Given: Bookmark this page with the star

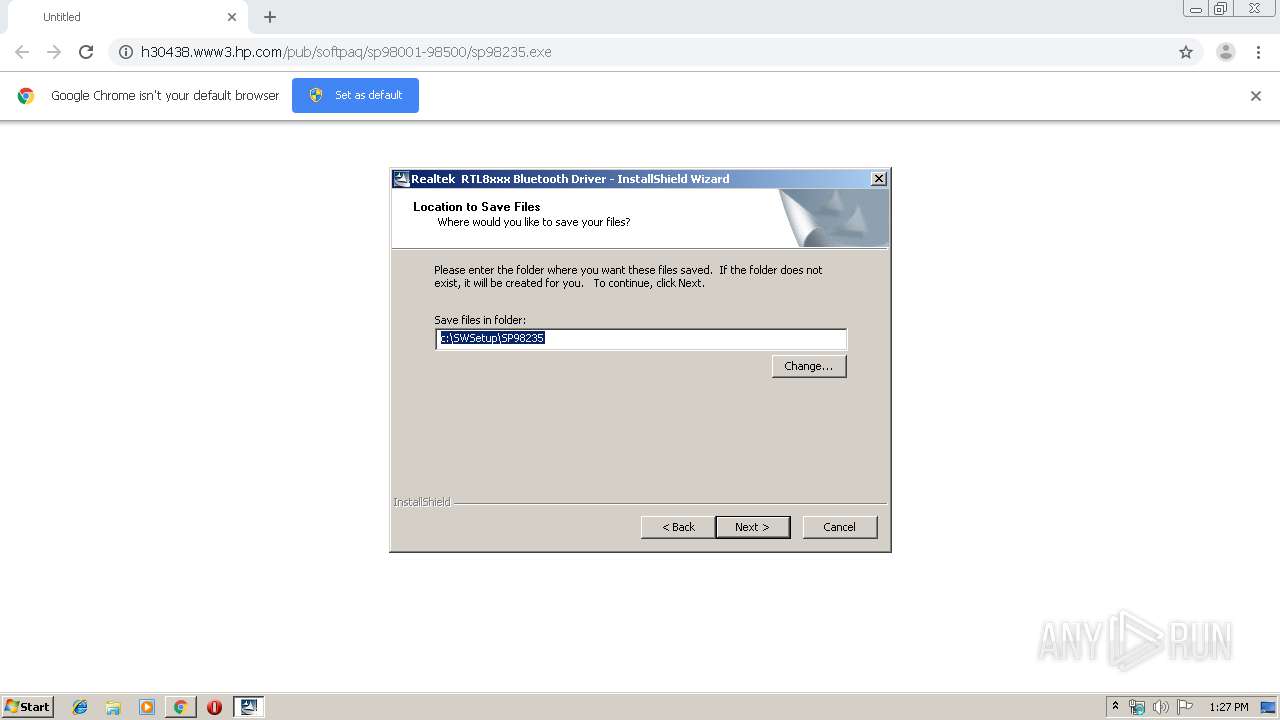Looking at the screenshot, I should 1186,52.
